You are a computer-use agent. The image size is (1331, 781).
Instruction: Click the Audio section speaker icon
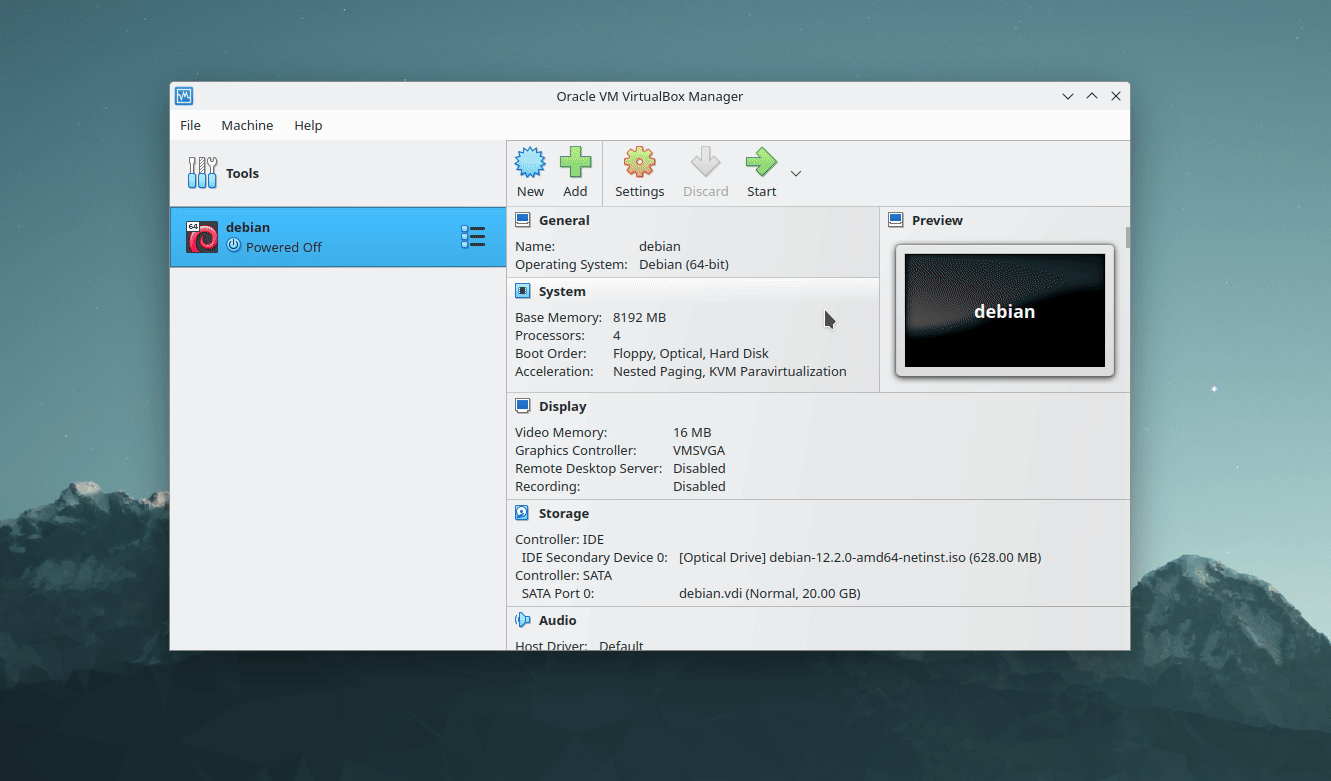[523, 620]
